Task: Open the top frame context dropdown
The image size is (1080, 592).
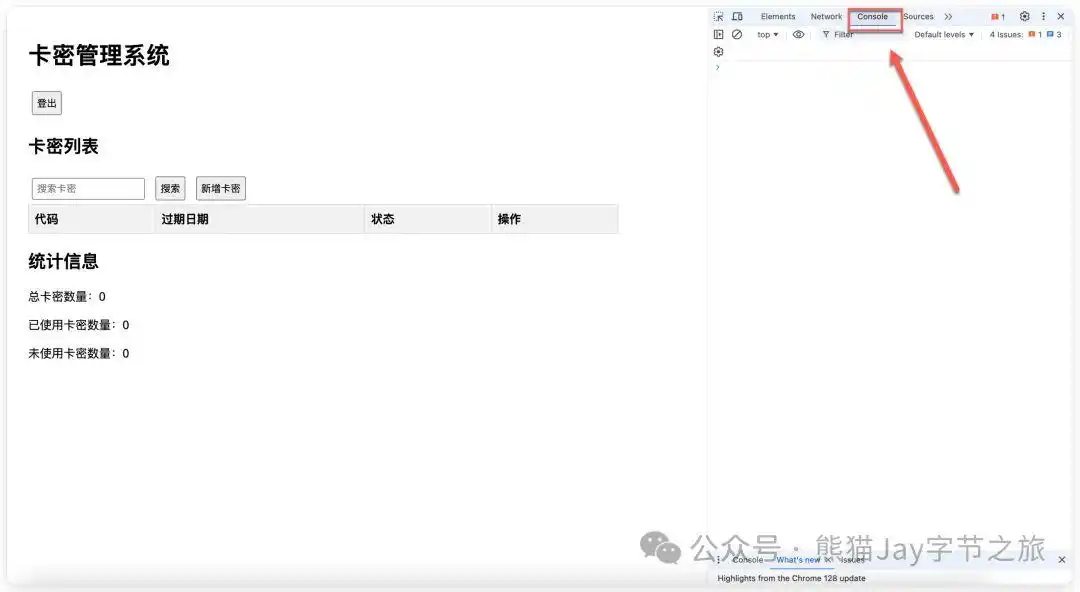Action: click(766, 33)
